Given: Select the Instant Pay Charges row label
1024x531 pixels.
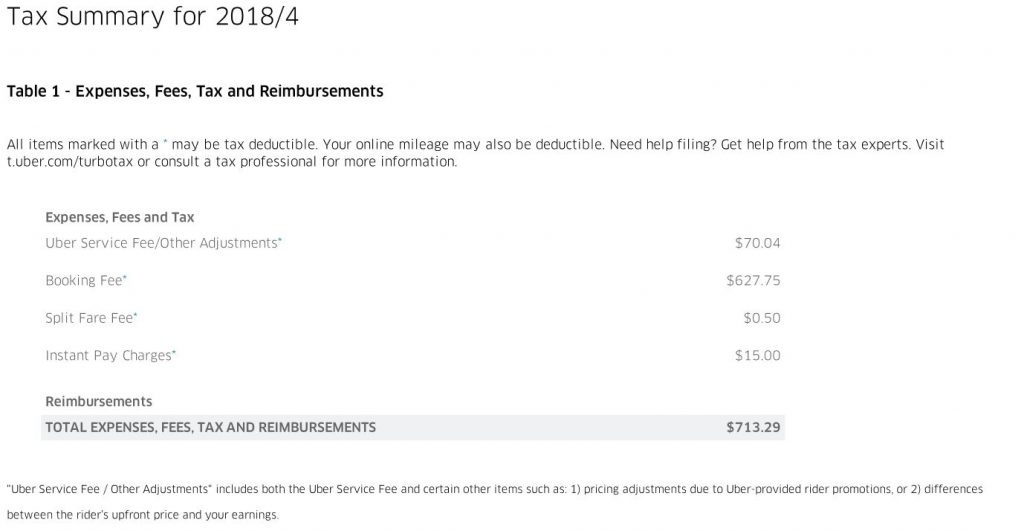Looking at the screenshot, I should pyautogui.click(x=108, y=356).
